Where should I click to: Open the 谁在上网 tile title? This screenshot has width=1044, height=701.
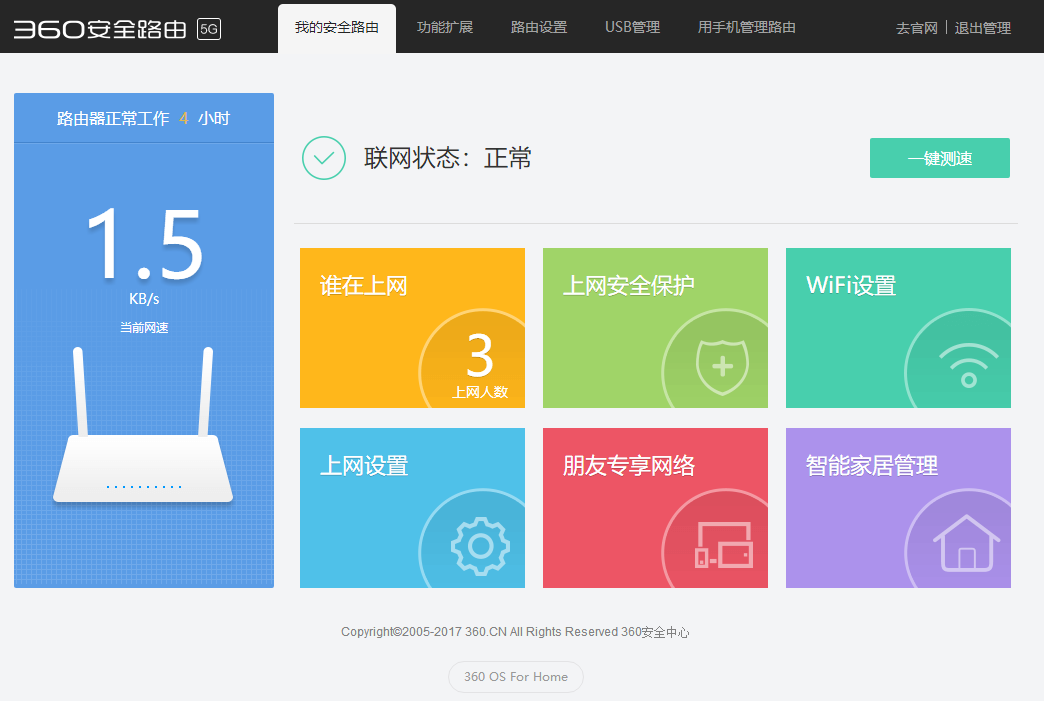[364, 286]
